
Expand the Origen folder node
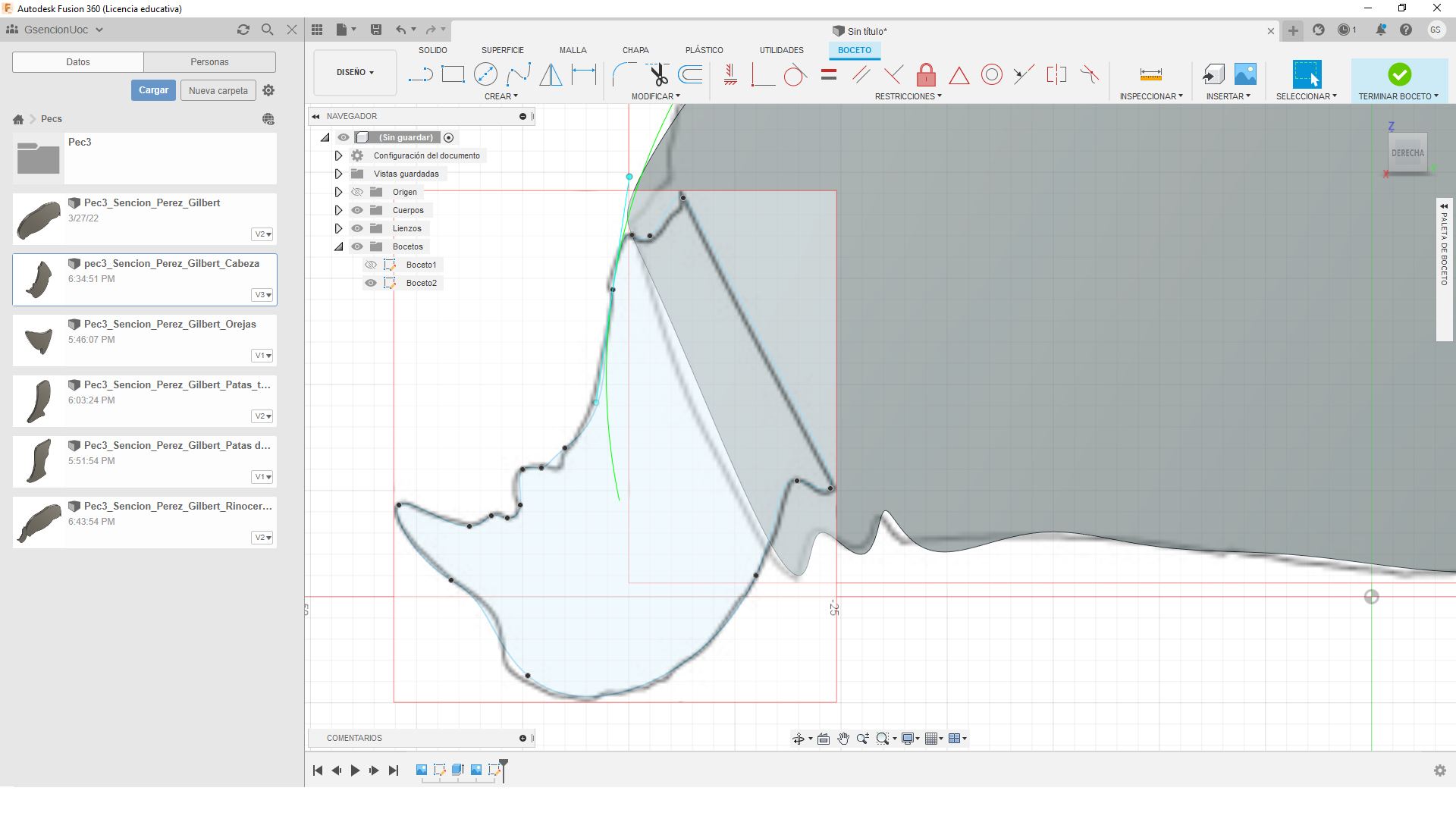(x=338, y=192)
